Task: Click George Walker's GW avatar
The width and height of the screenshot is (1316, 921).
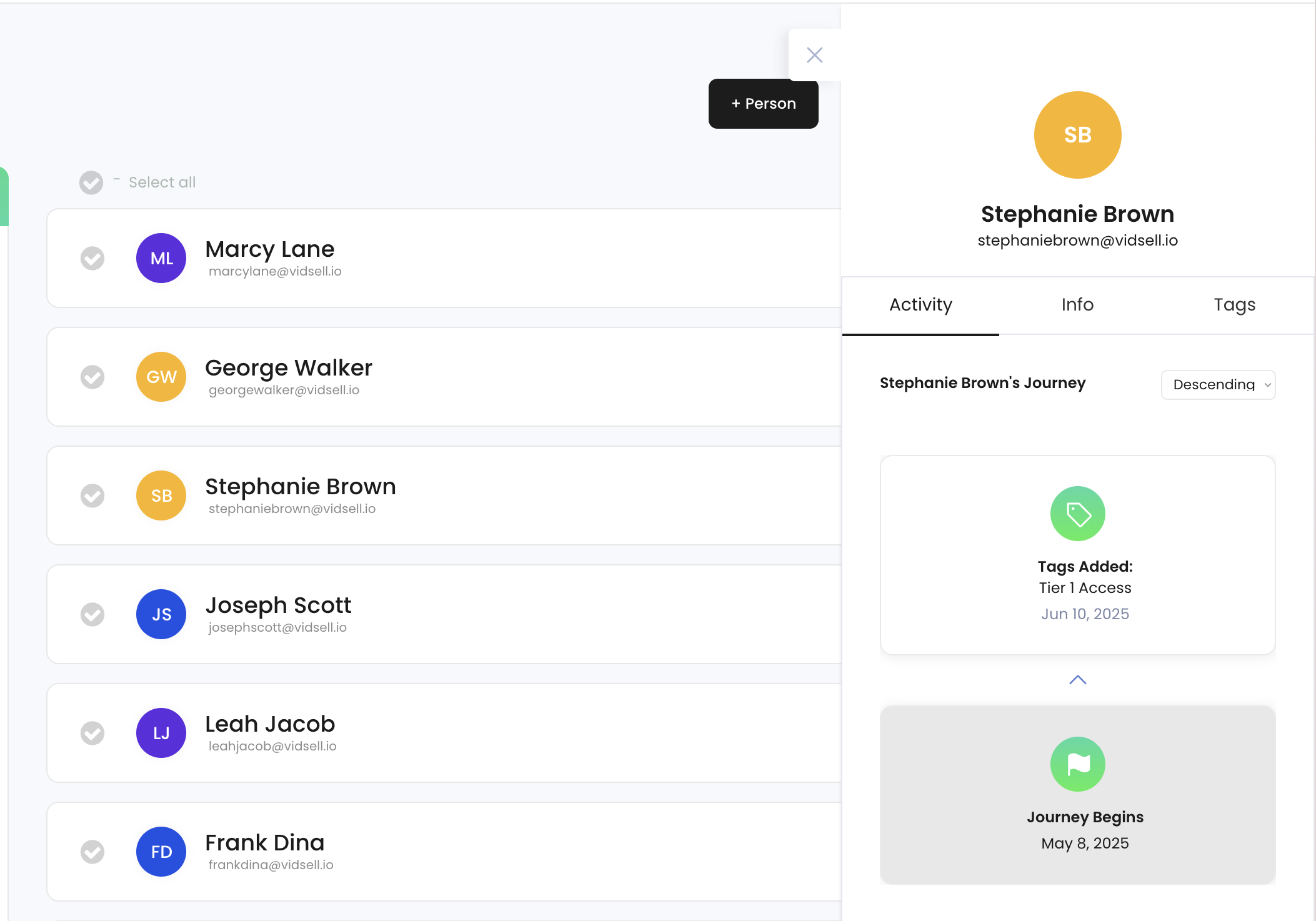Action: click(161, 377)
